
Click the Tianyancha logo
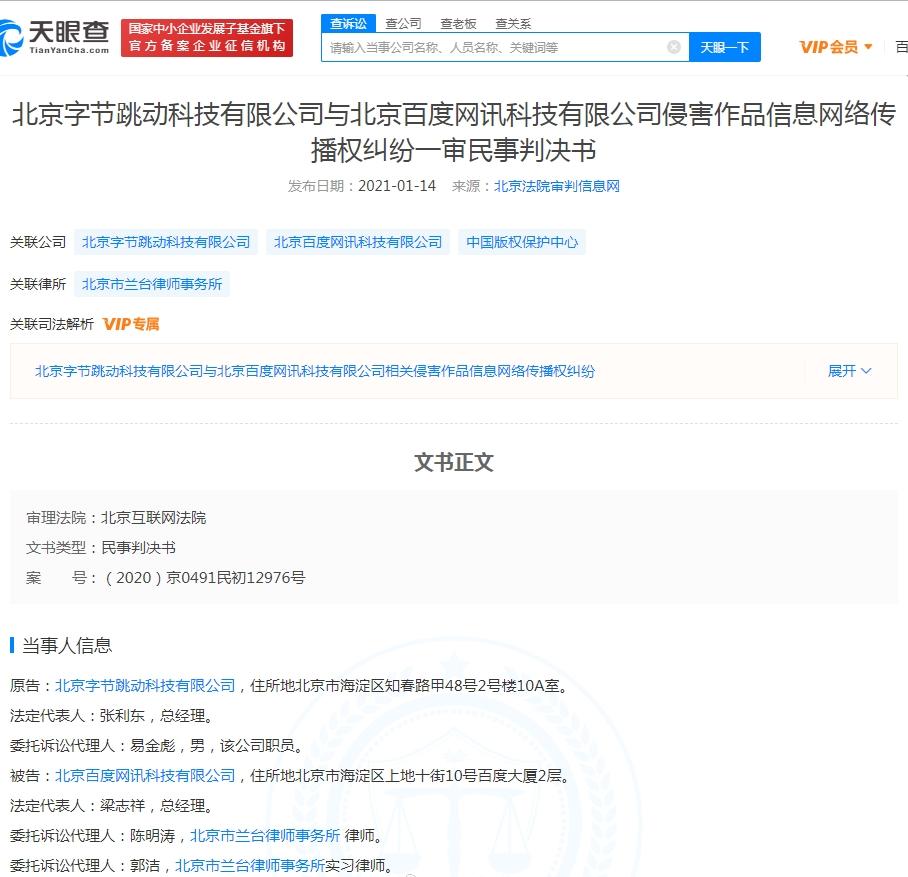point(55,36)
